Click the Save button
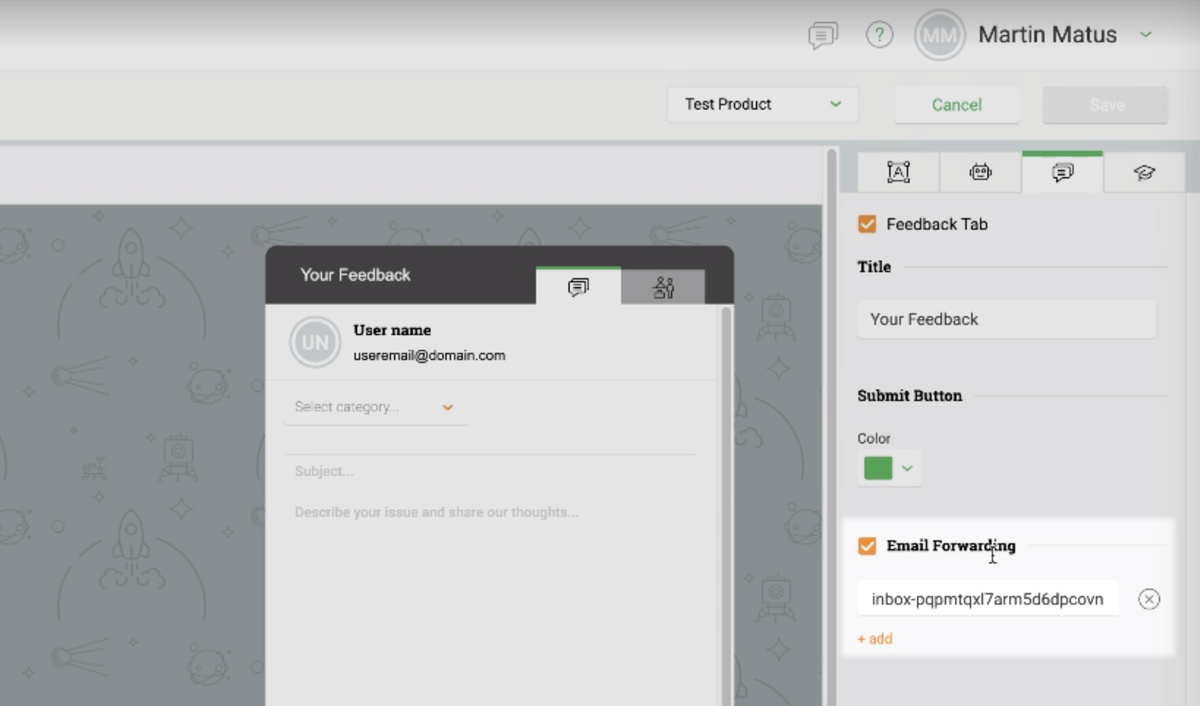The image size is (1200, 706). 1106,105
